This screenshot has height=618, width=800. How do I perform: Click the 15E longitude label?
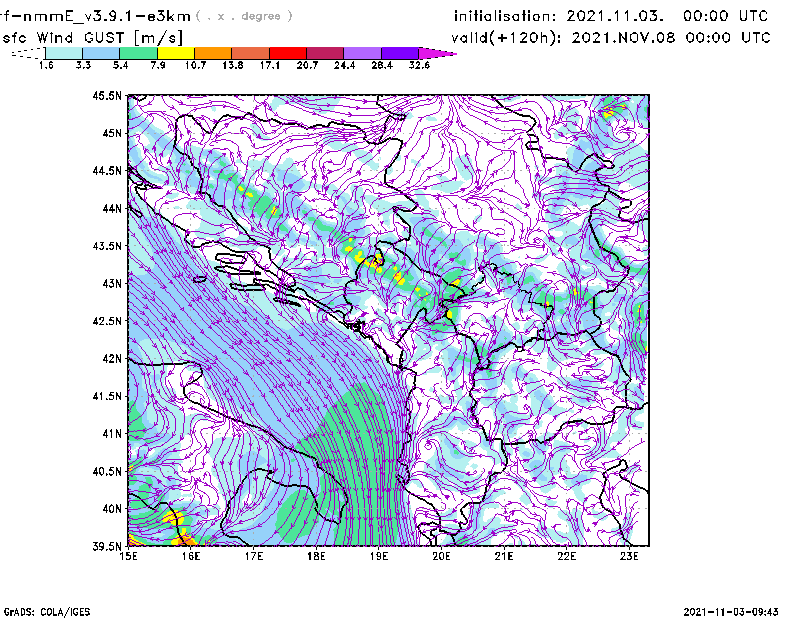coord(129,556)
